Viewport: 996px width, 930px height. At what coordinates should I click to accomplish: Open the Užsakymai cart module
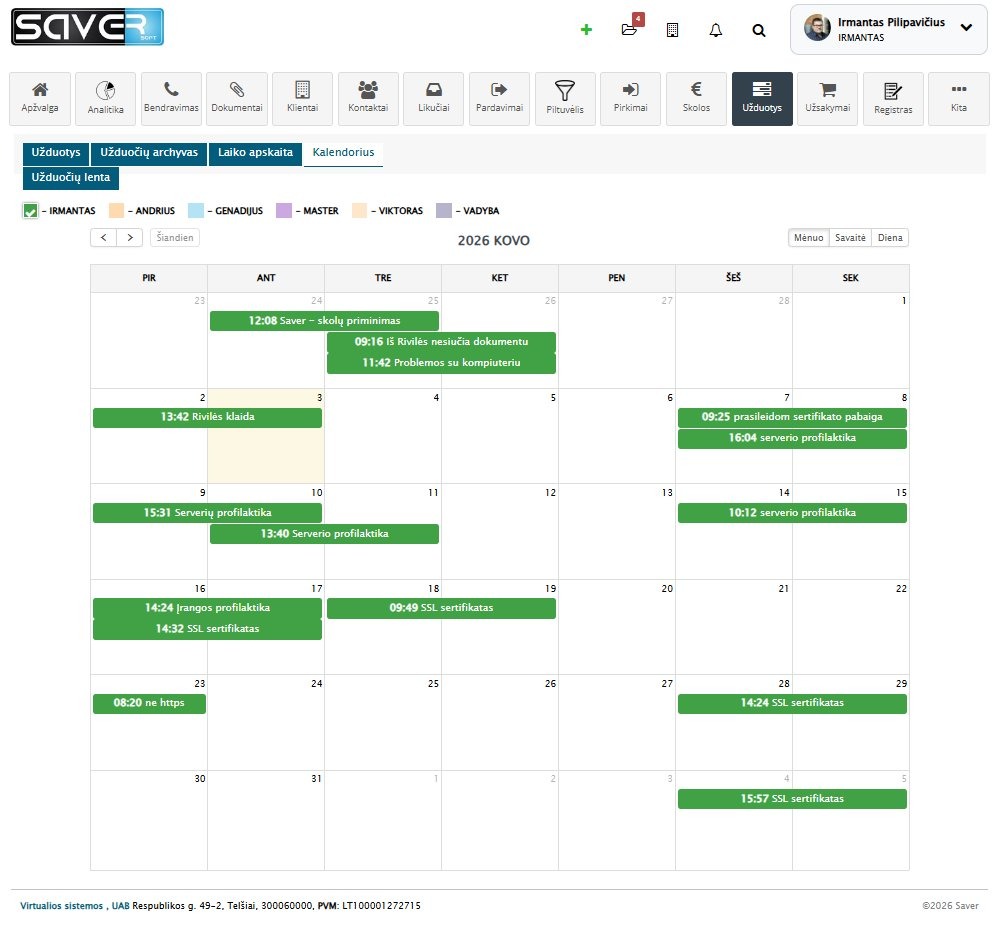[827, 98]
